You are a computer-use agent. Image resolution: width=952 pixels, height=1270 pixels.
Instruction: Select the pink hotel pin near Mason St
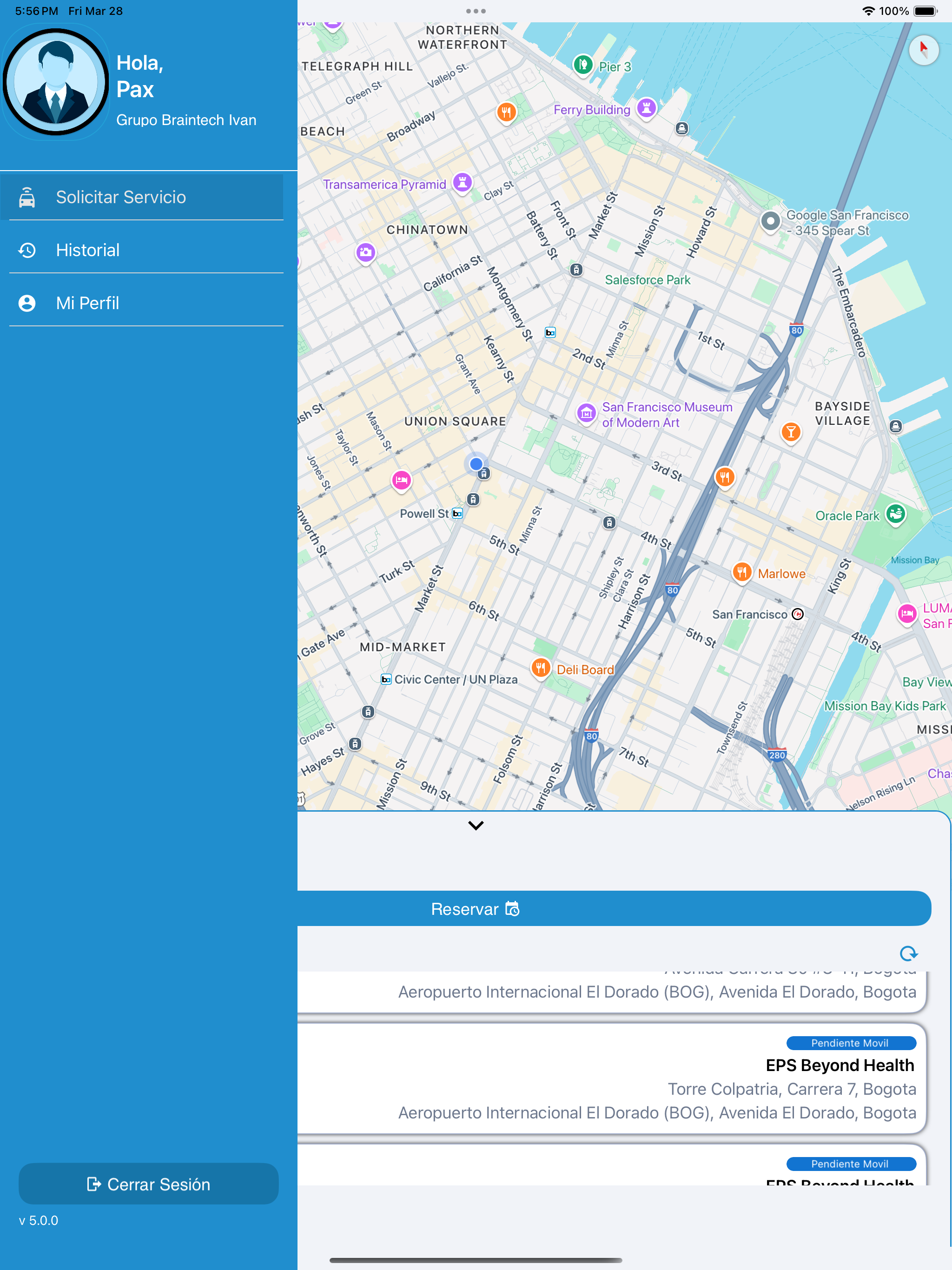401,480
